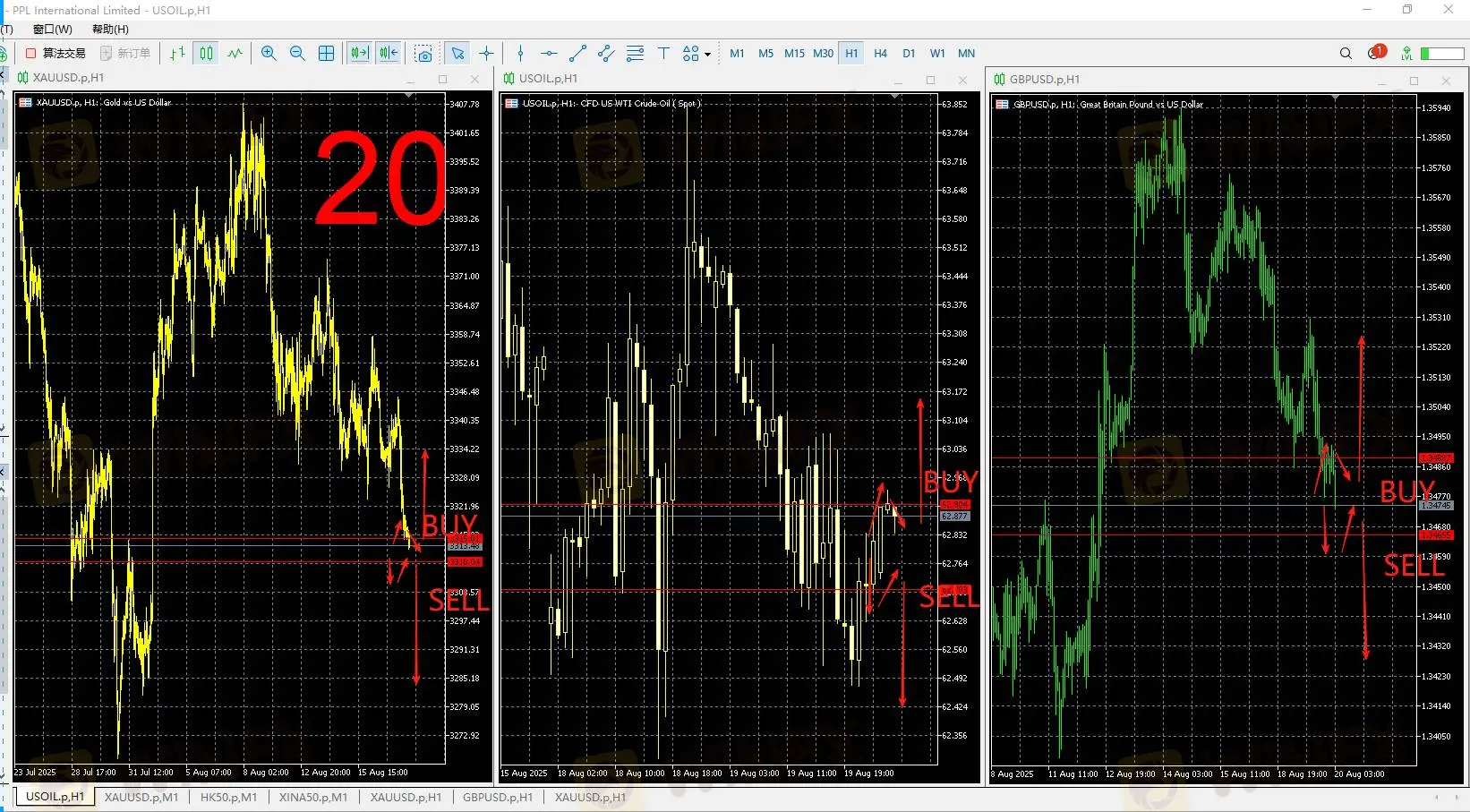Tile chart windows with the grid icon
Viewport: 1470px width, 812px height.
327,54
